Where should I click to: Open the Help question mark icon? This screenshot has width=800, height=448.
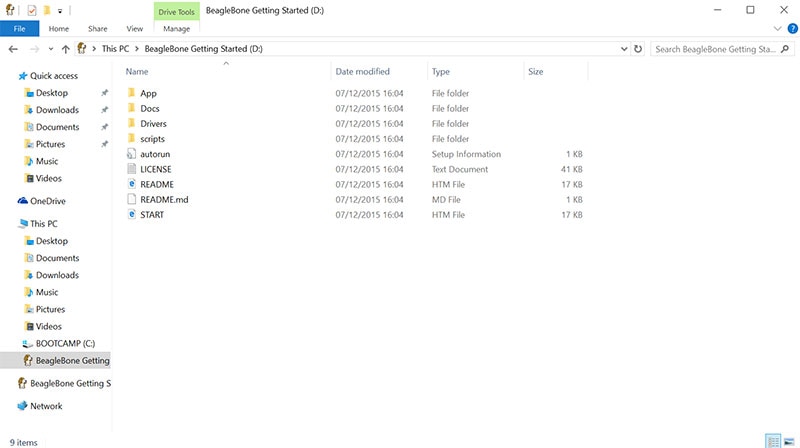point(792,29)
